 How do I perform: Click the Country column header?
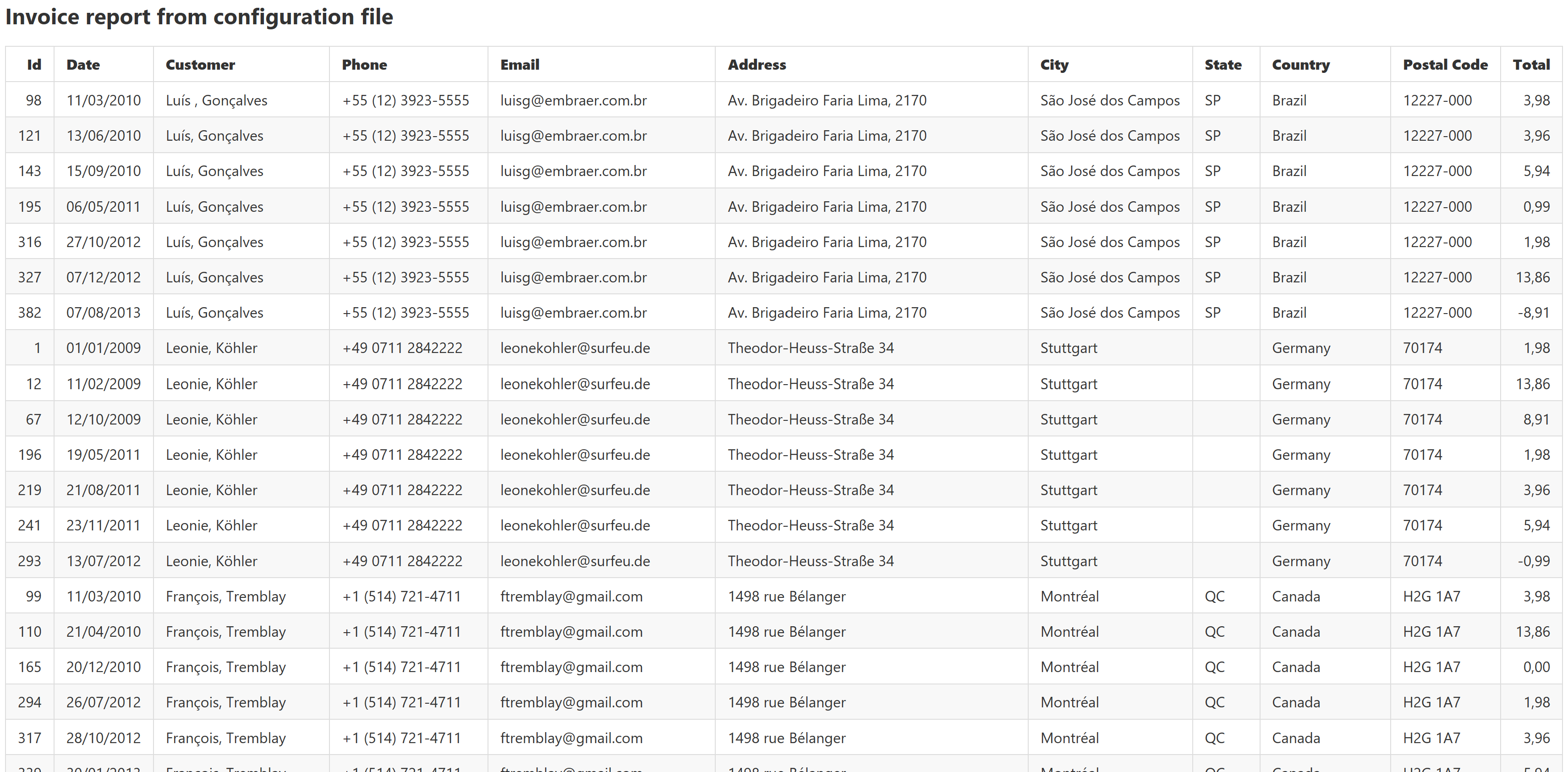pyautogui.click(x=1300, y=65)
